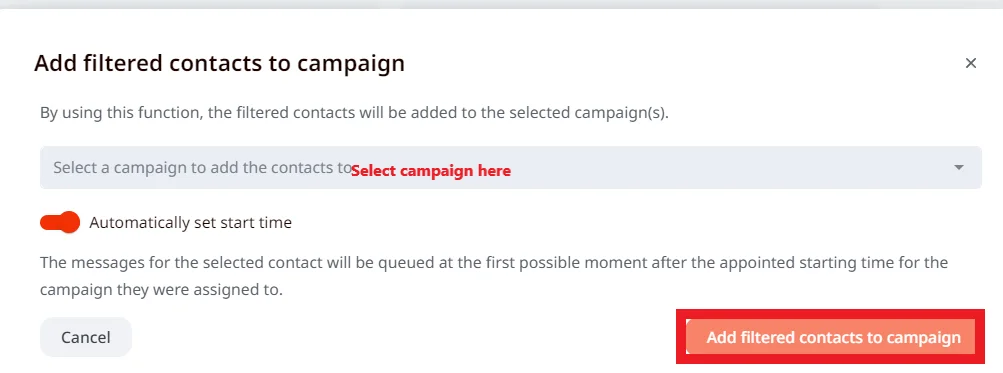The height and width of the screenshot is (373, 1003).
Task: Click the red 'Select campaign here' annotation
Action: click(x=430, y=171)
